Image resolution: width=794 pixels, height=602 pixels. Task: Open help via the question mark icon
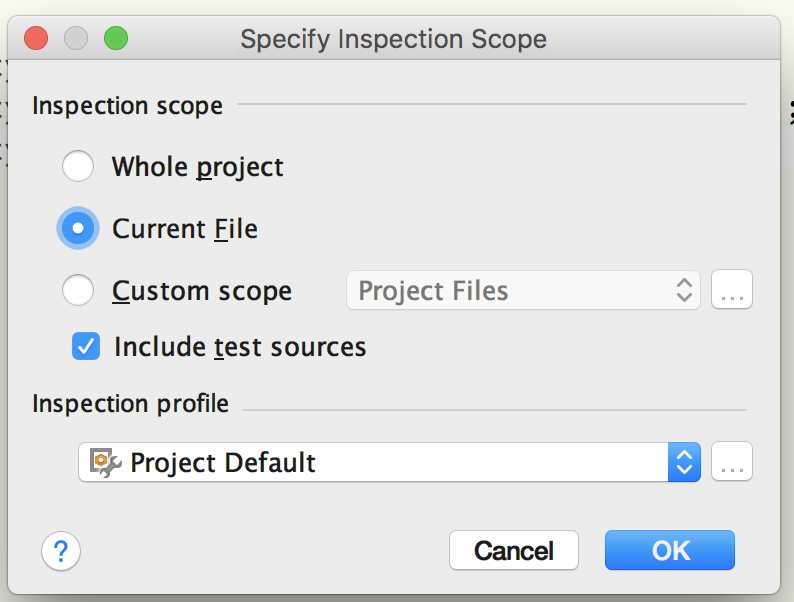click(x=61, y=551)
